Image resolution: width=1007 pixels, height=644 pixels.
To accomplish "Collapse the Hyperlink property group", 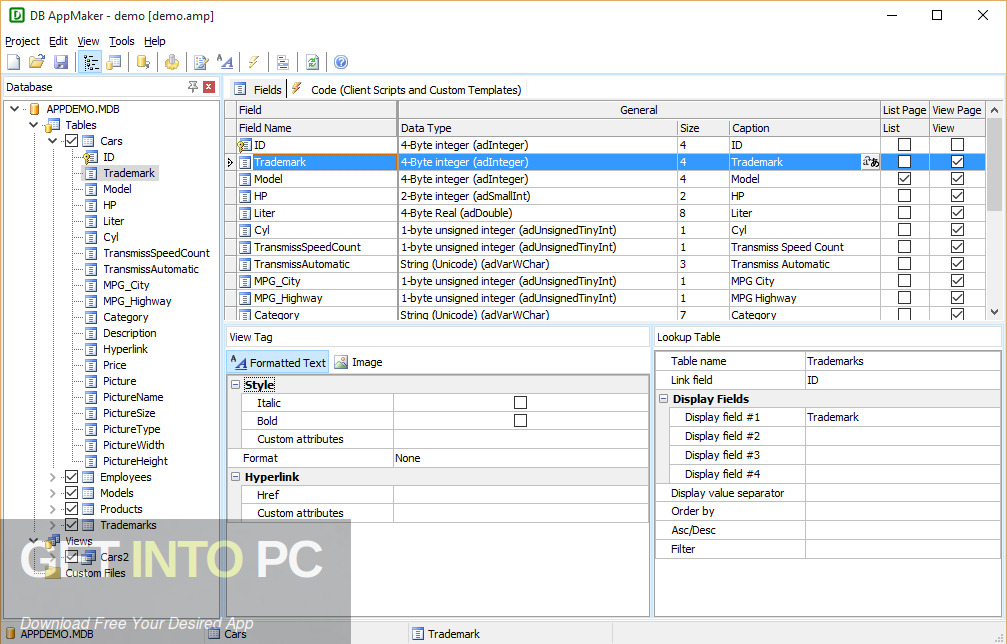I will click(235, 477).
